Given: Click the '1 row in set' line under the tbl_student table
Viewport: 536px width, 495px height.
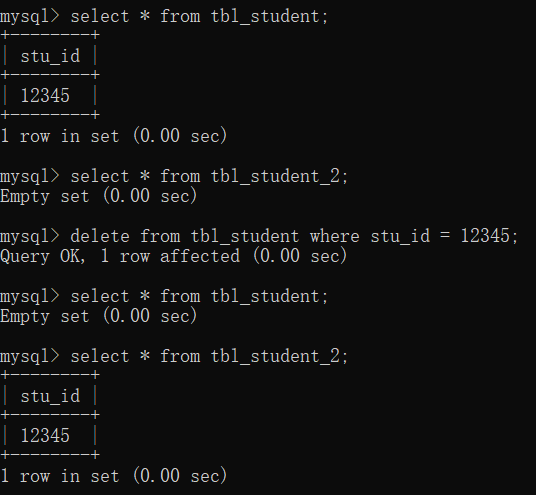Looking at the screenshot, I should coord(113,136).
